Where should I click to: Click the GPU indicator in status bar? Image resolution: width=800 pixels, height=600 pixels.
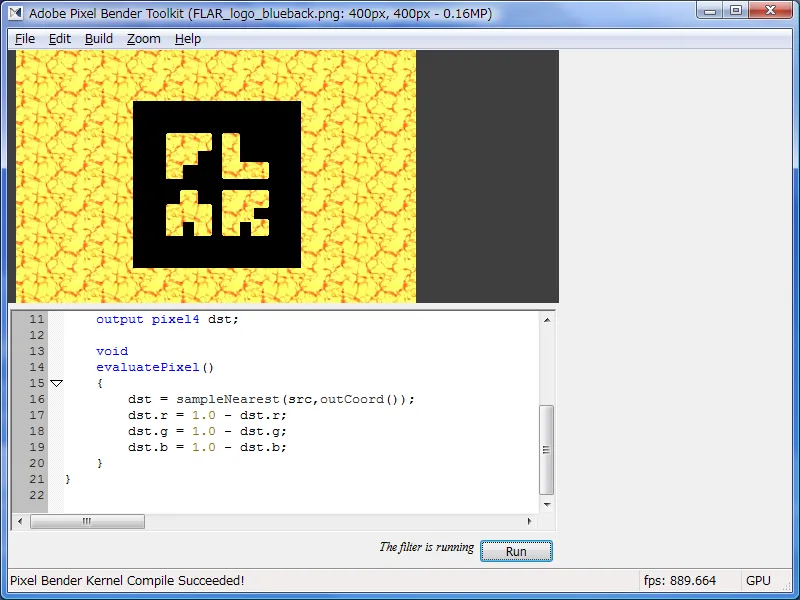point(758,581)
